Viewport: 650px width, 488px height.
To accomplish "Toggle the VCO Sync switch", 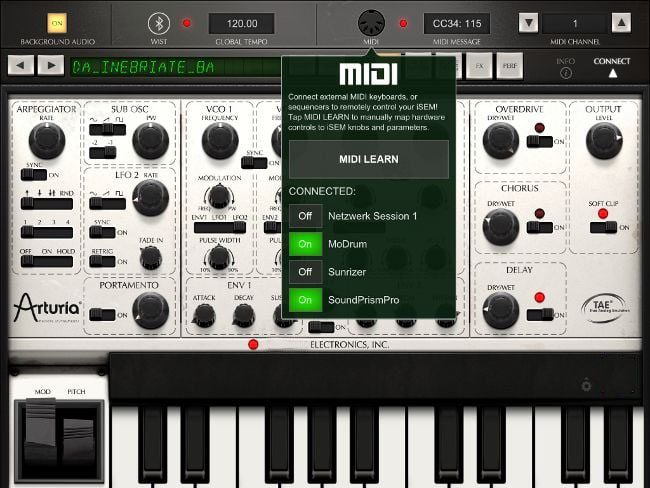I will 254,163.
